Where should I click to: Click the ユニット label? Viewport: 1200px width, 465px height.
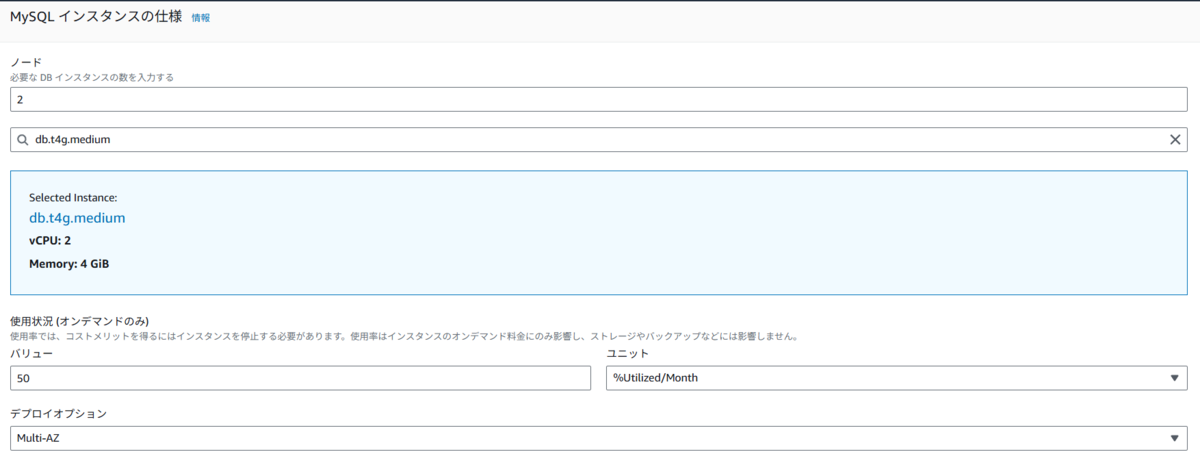click(628, 354)
